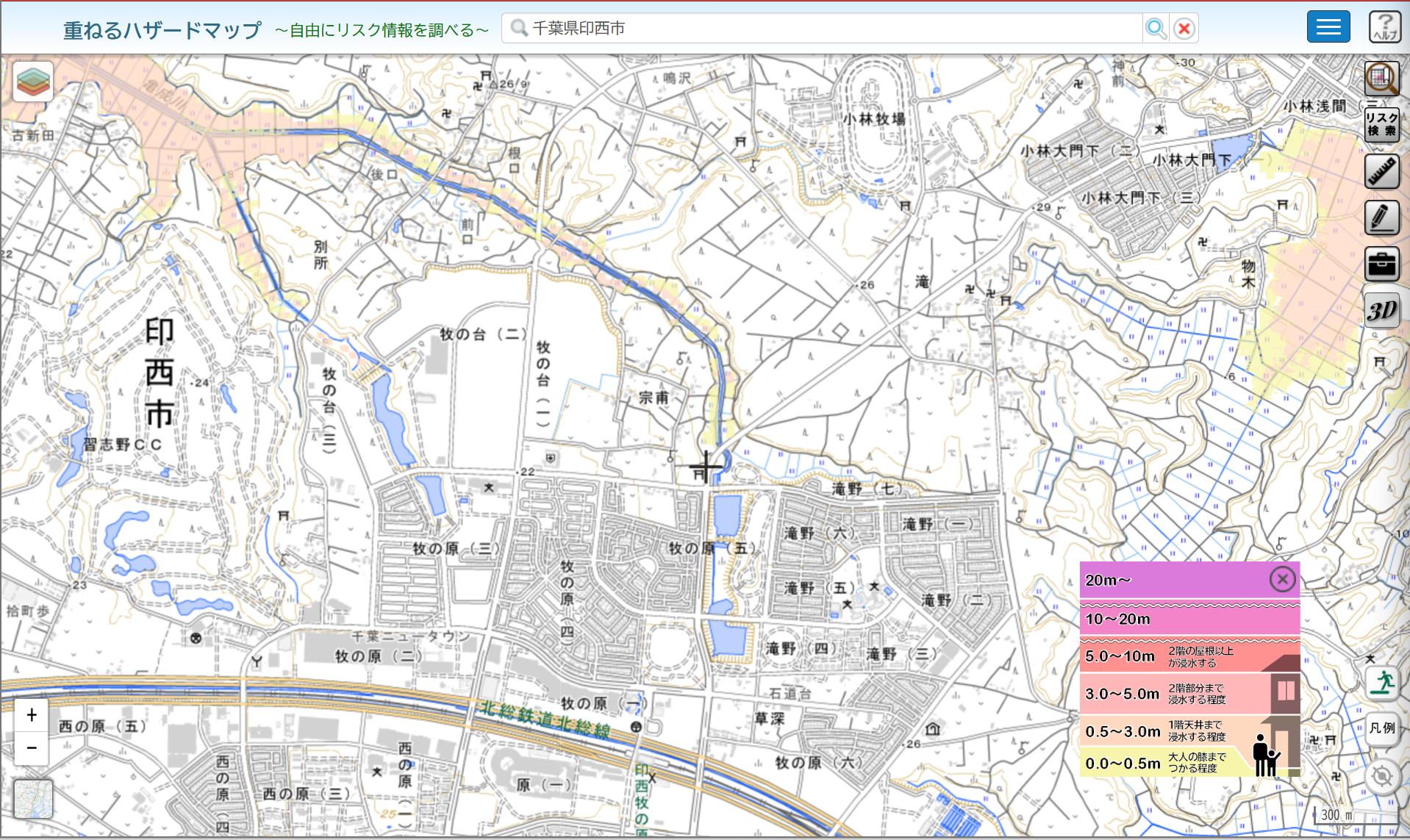Screen dimensions: 1410x840
Task: Open the blue hamburger navigation menu
Action: pos(1328,26)
